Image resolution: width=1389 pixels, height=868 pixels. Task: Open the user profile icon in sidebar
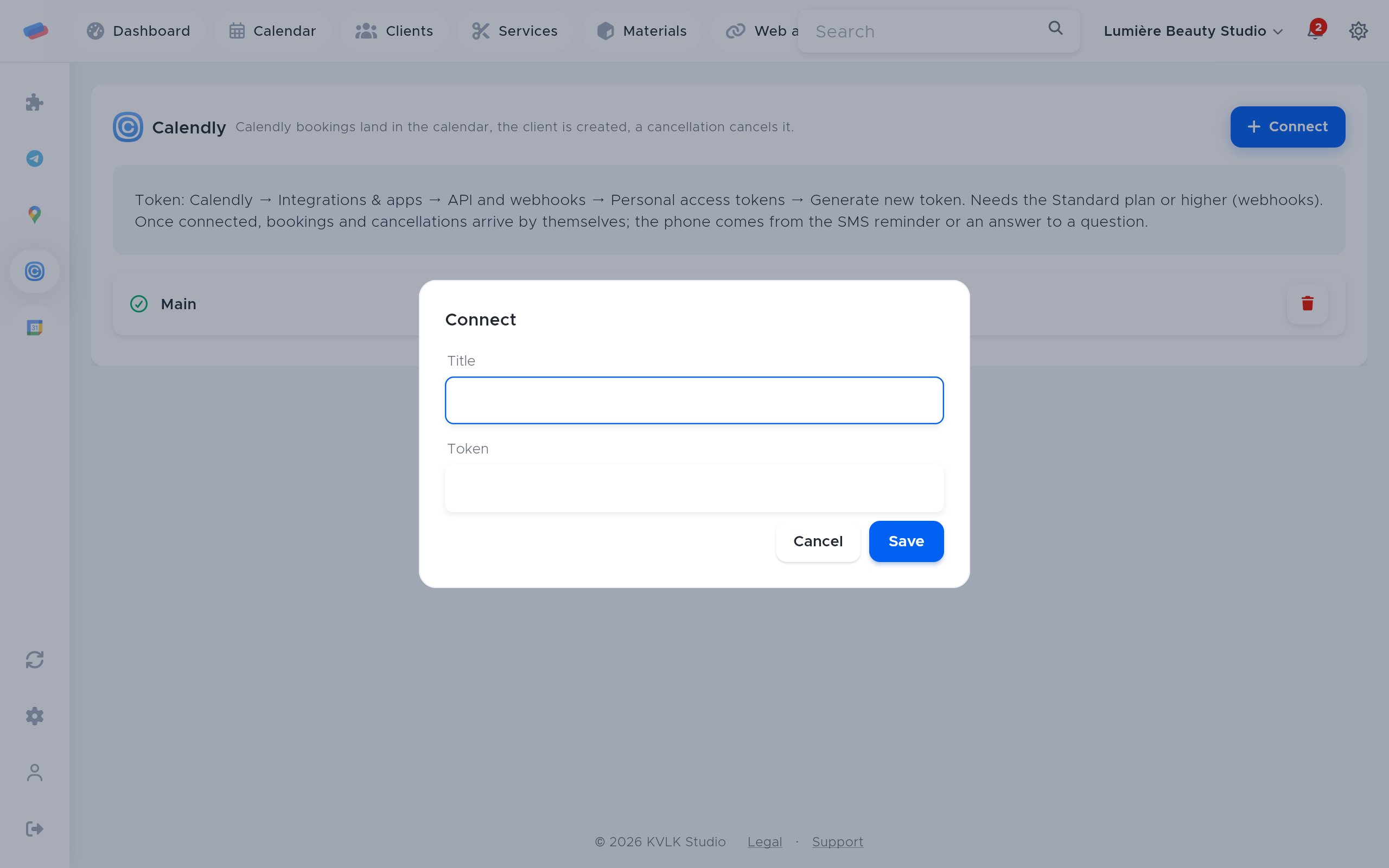click(34, 772)
